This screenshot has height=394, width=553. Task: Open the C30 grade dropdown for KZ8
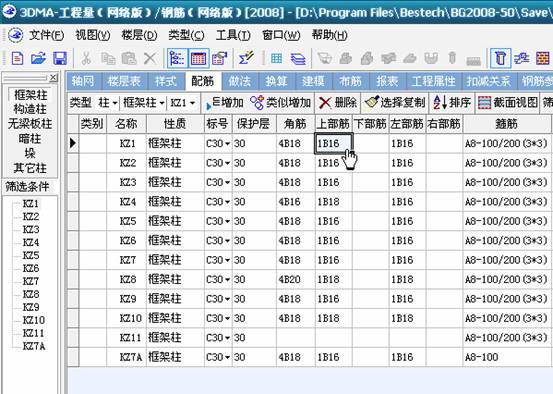(x=227, y=280)
